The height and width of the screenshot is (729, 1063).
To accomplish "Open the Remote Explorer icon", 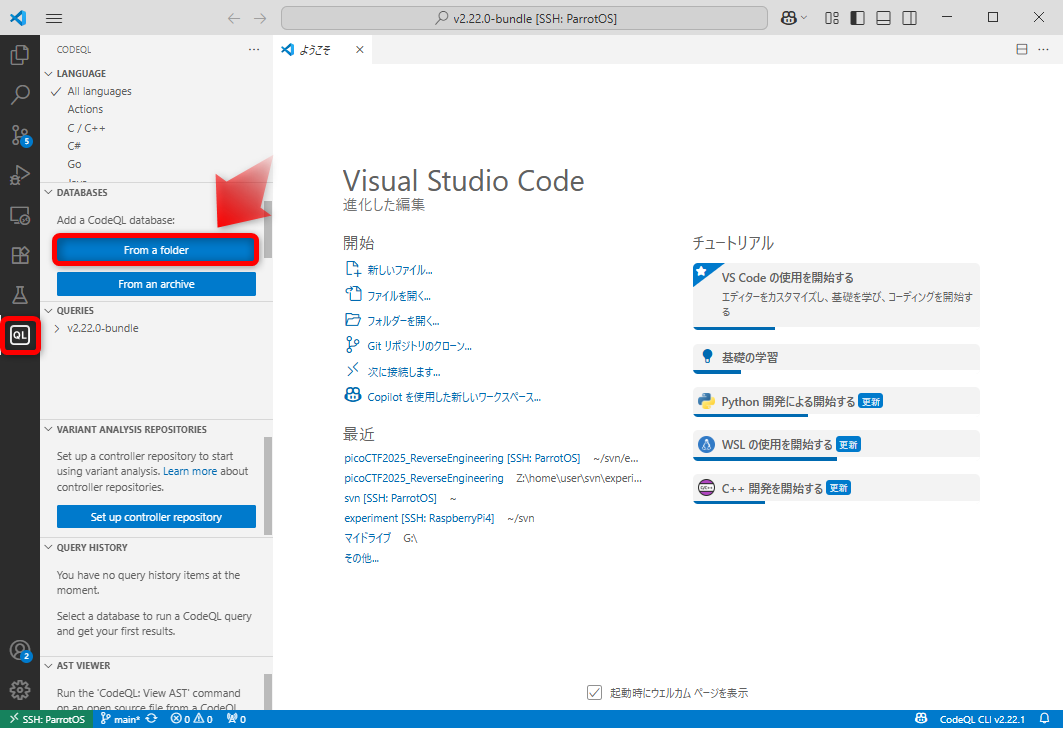I will (x=20, y=215).
